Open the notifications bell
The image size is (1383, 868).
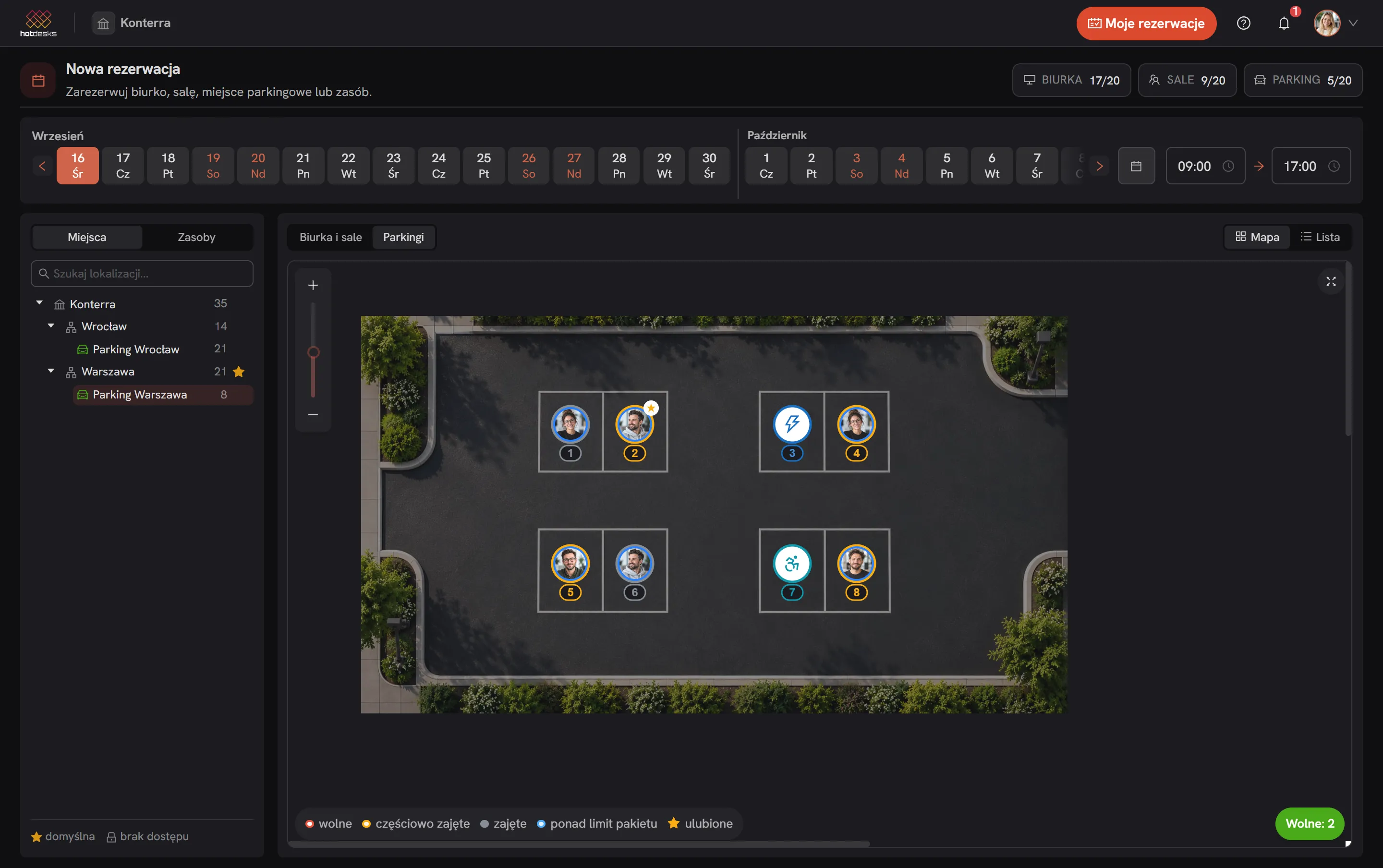(x=1284, y=23)
